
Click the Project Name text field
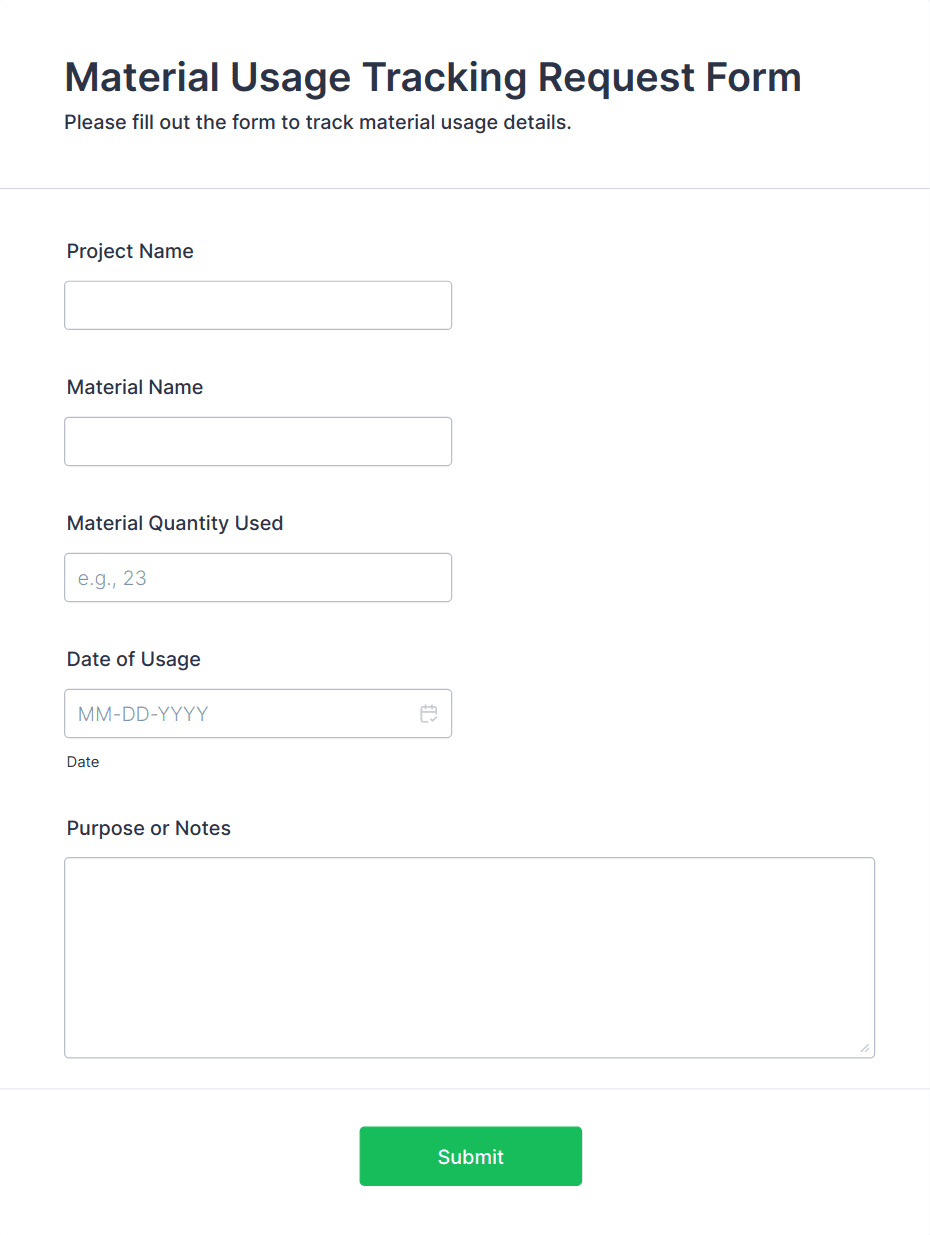[x=258, y=305]
